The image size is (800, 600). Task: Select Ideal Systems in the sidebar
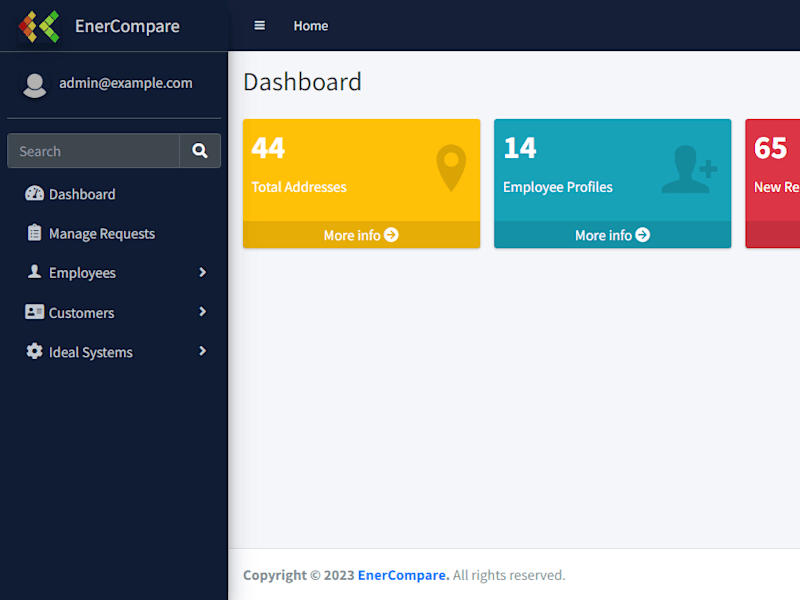tap(114, 352)
